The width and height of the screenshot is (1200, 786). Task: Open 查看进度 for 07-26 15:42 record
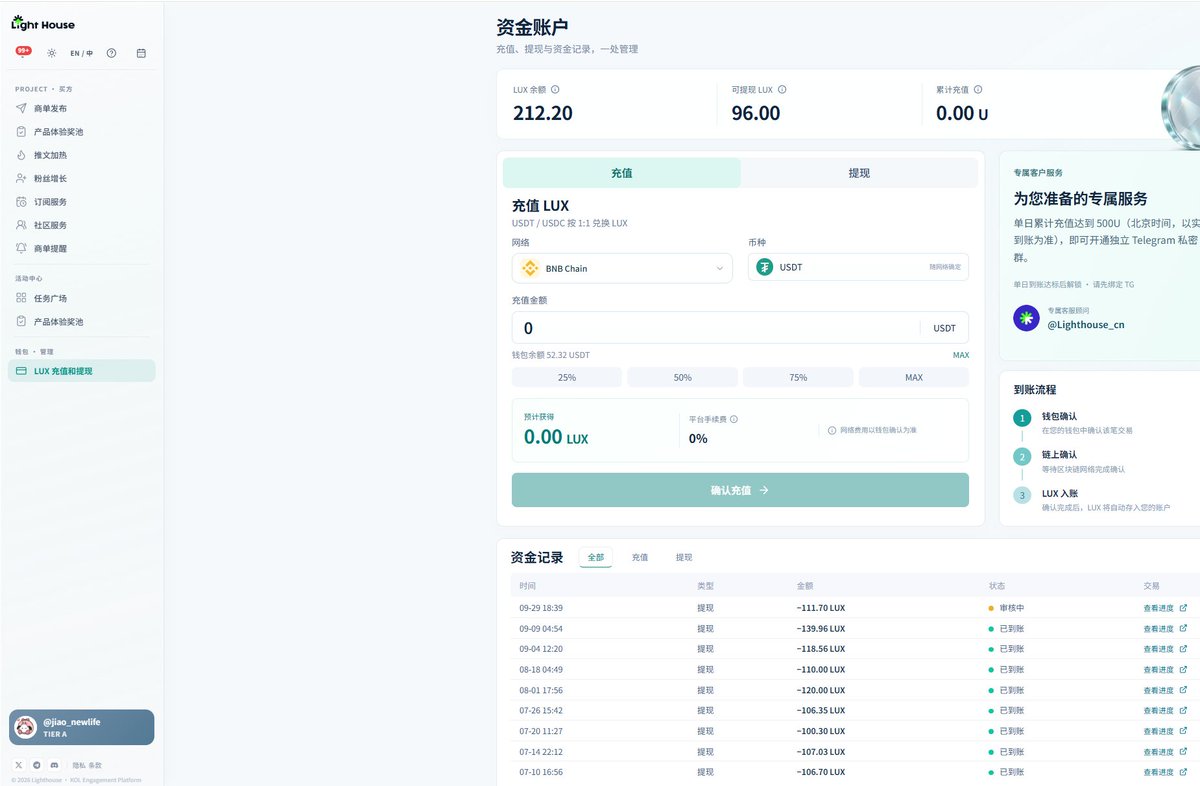(x=1165, y=711)
